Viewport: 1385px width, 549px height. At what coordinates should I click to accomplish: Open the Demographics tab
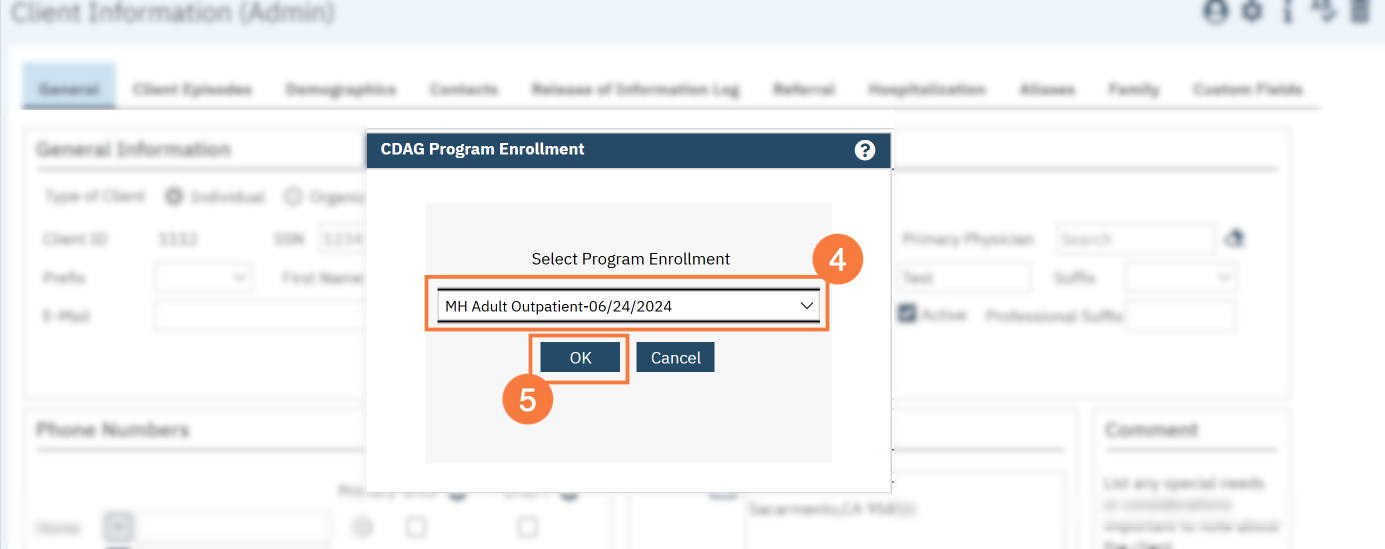tap(340, 89)
